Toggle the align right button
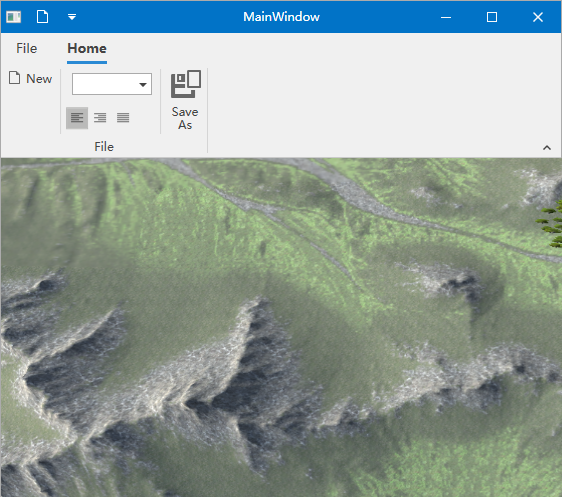 point(100,118)
